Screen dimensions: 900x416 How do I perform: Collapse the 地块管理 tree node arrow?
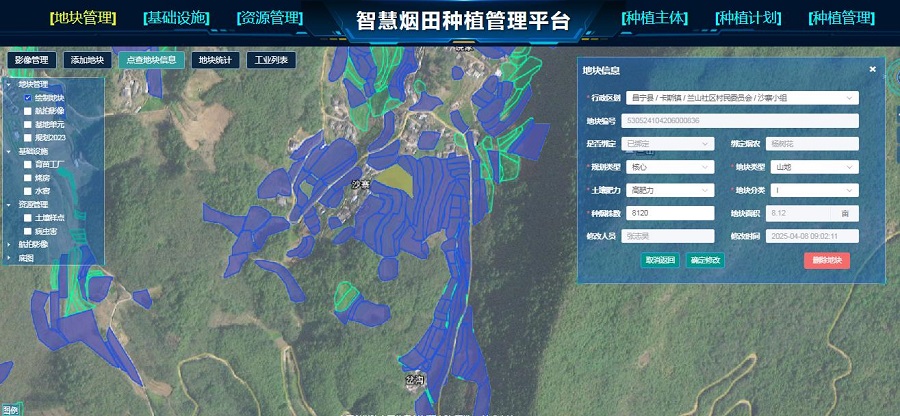tap(11, 84)
